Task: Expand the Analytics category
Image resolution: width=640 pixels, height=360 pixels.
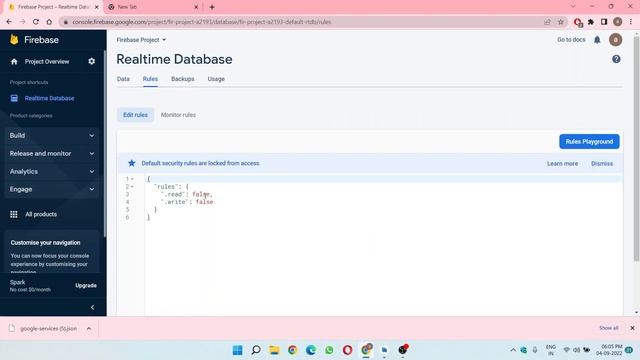Action: pos(52,171)
